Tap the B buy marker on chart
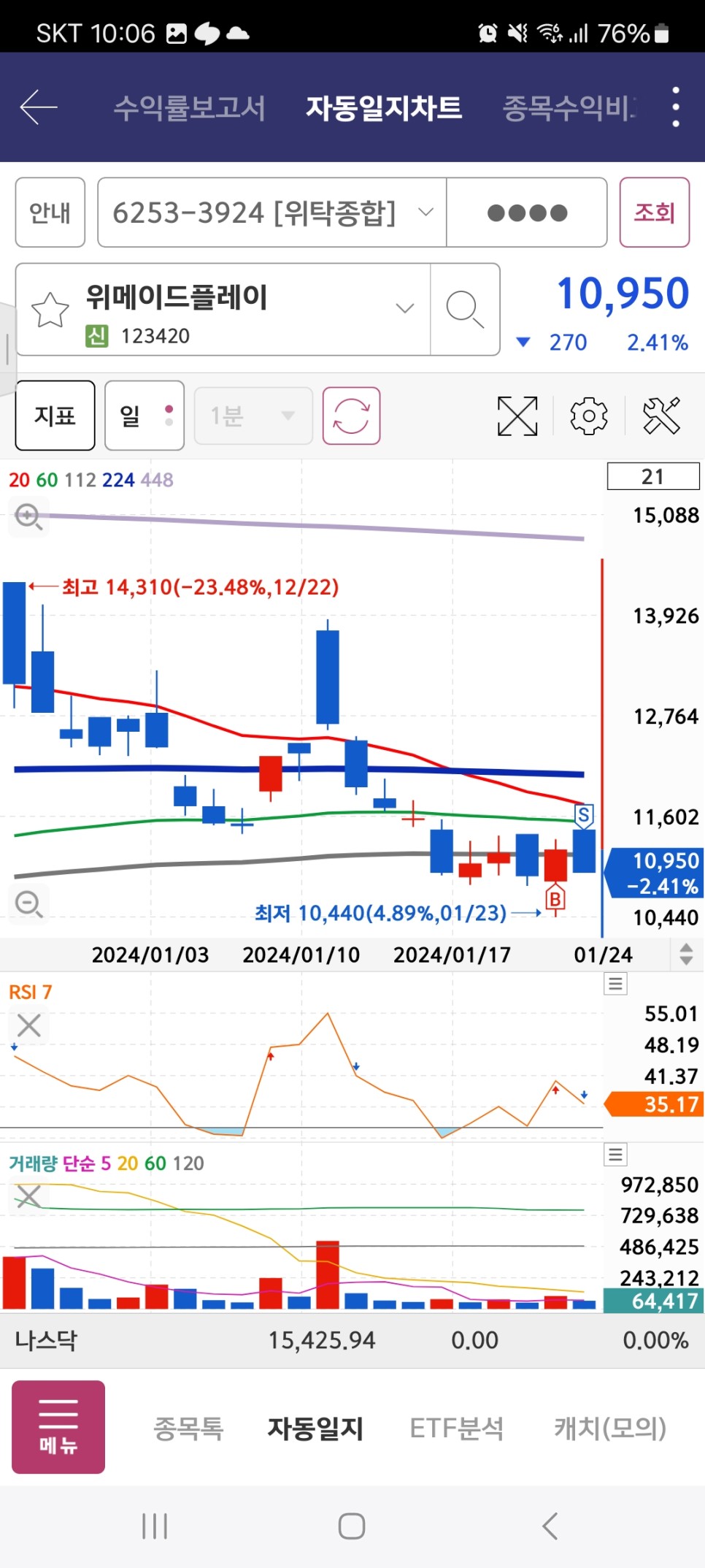This screenshot has height=1568, width=705. [x=555, y=899]
